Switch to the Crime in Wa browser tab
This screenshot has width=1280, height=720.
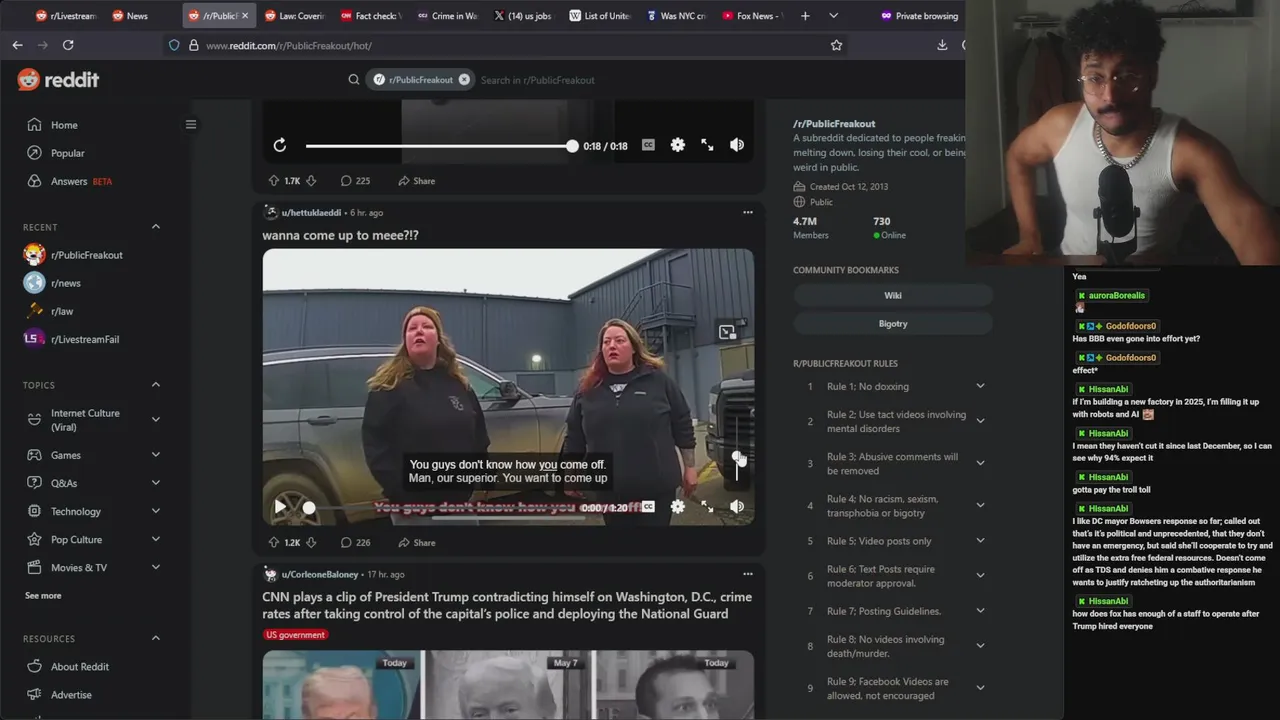446,16
